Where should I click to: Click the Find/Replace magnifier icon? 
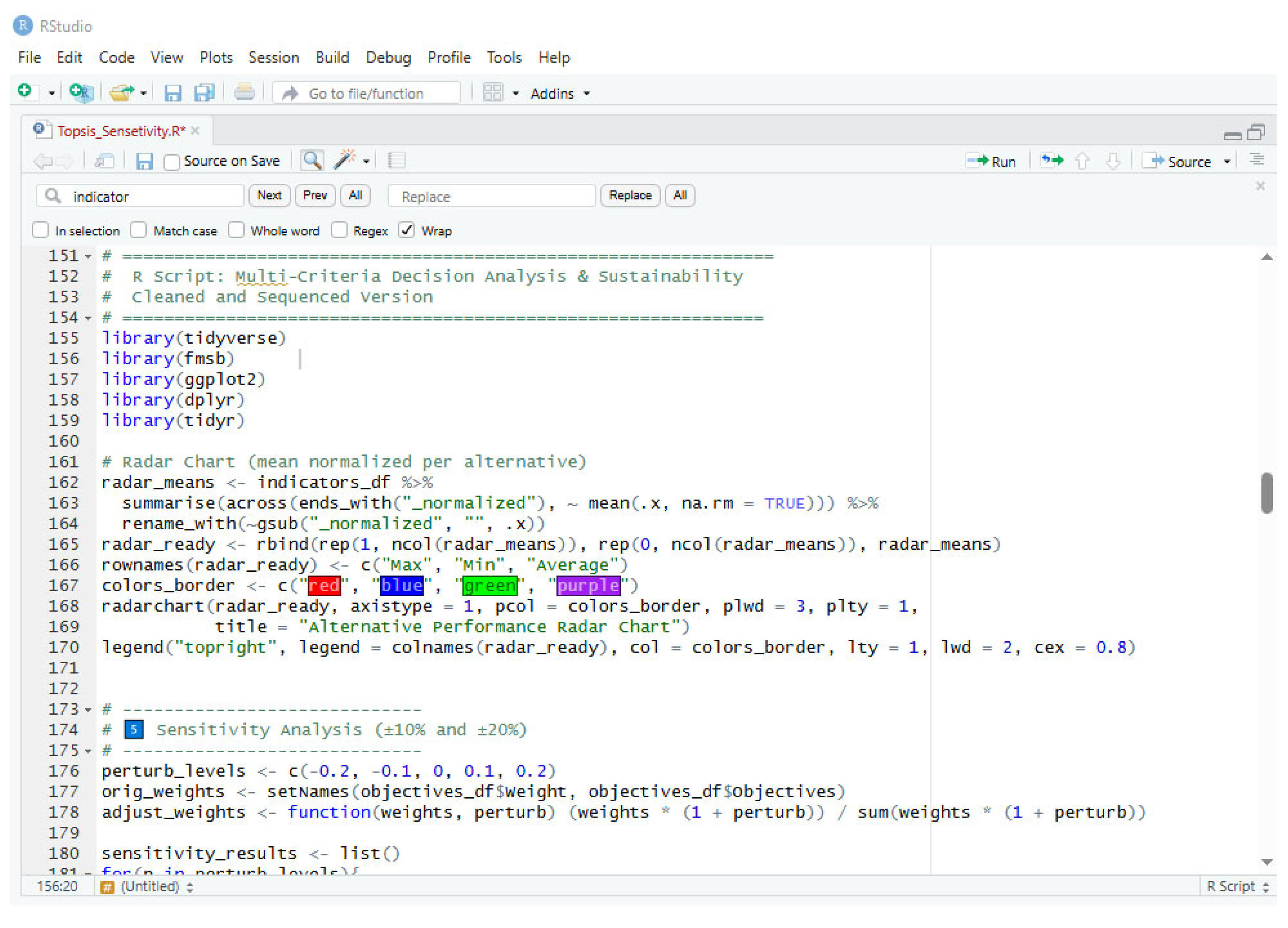tap(312, 161)
